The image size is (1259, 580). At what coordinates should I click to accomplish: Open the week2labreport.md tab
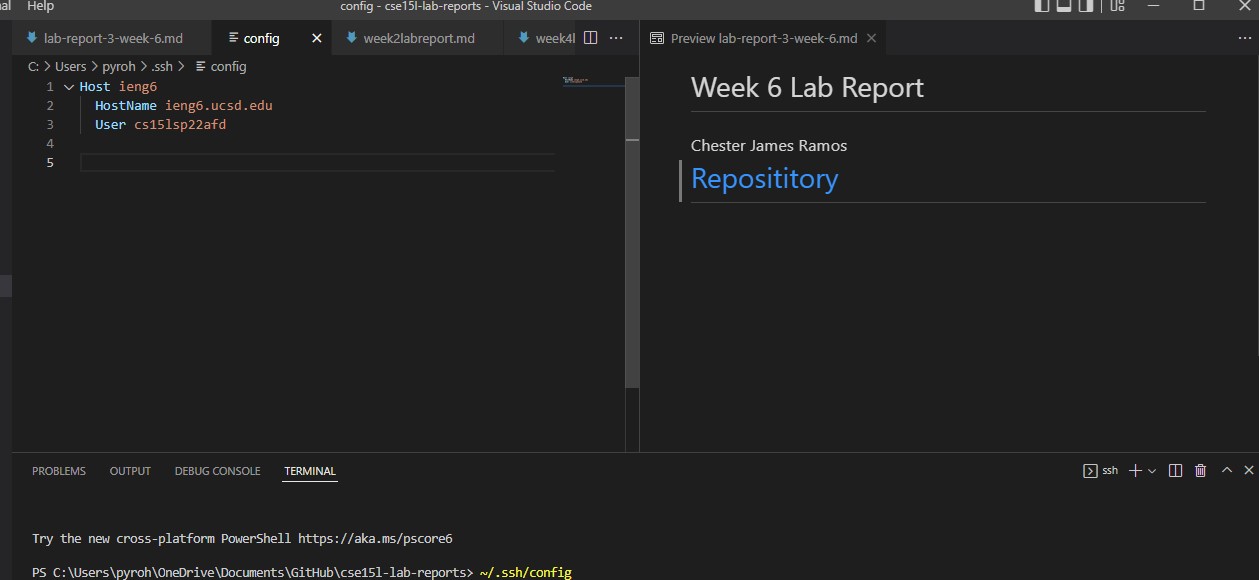point(418,38)
